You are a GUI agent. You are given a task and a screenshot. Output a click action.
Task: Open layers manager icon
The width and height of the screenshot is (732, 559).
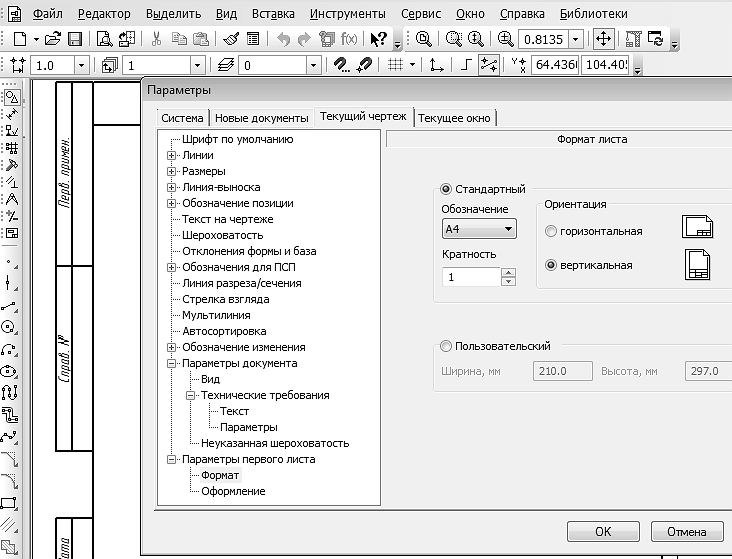[x=226, y=65]
